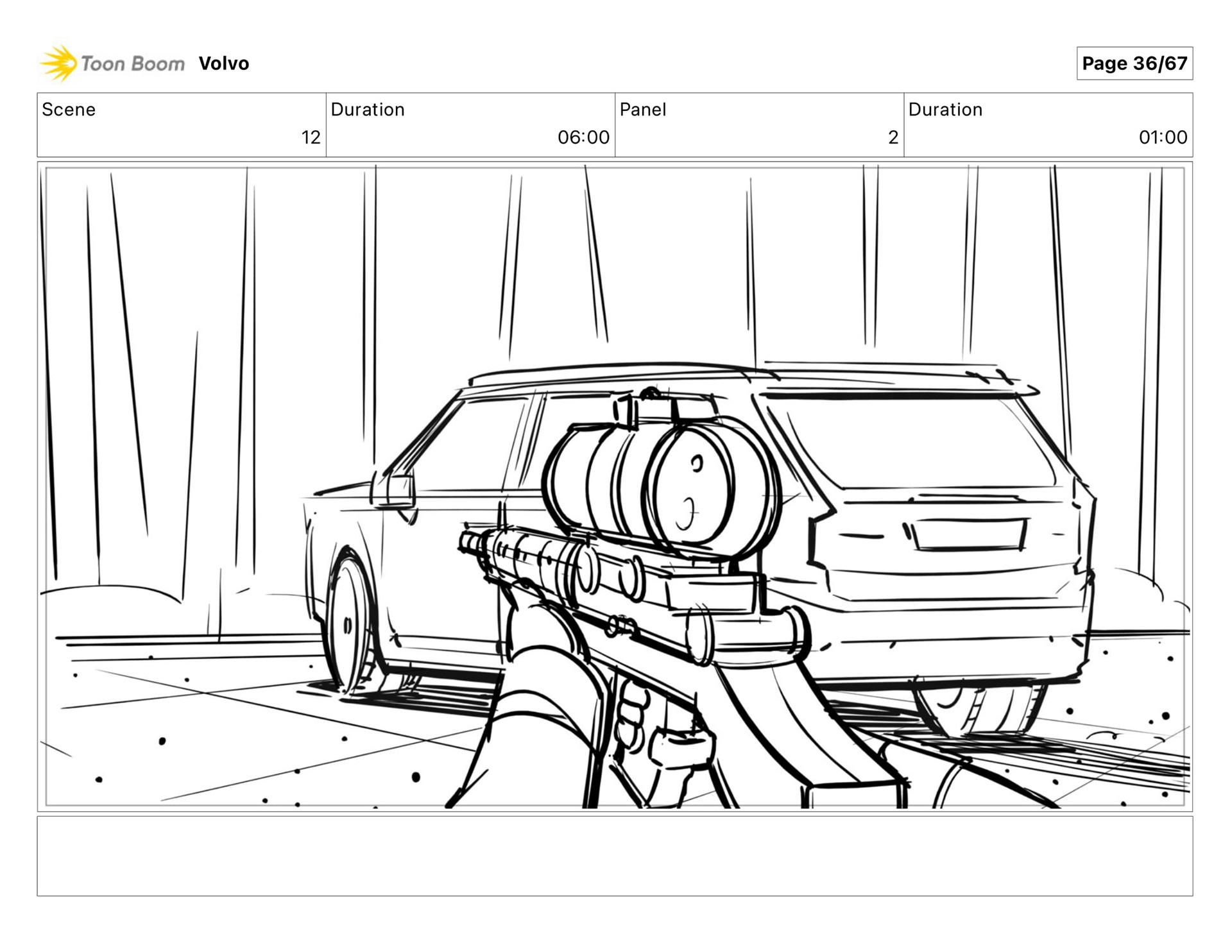The height and width of the screenshot is (952, 1232).
Task: Select the panel number 2 value
Action: coord(893,137)
